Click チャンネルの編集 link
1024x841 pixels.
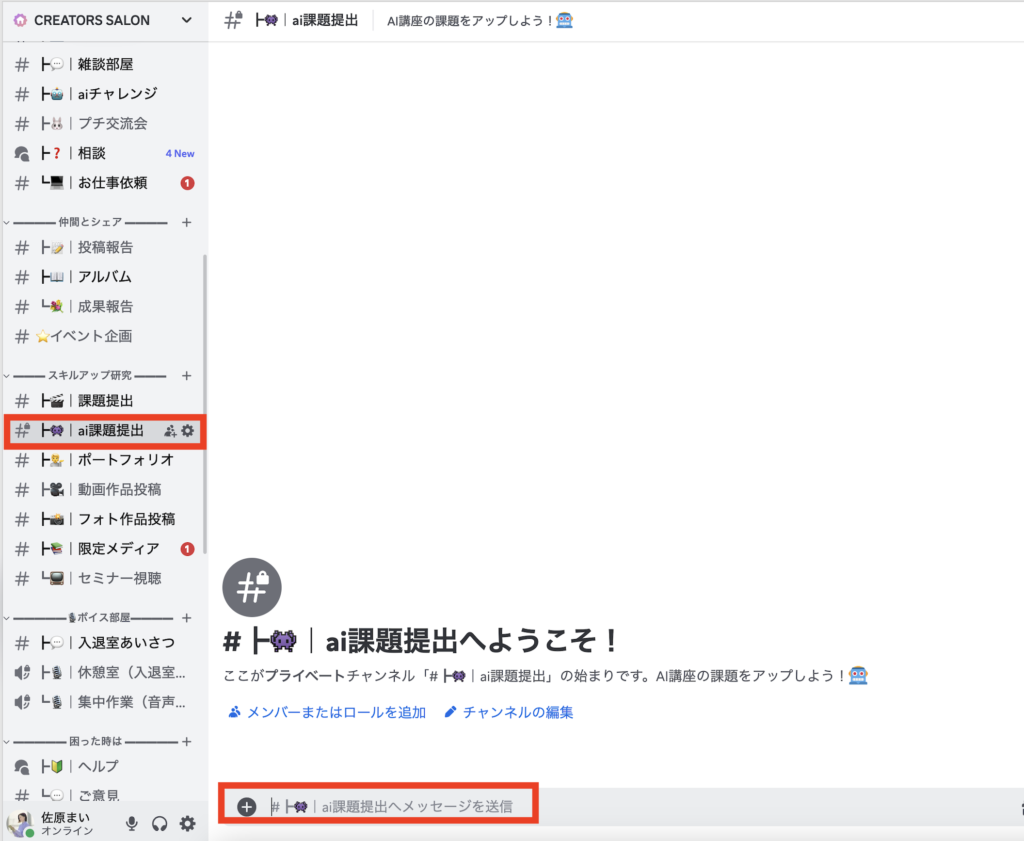pyautogui.click(x=509, y=712)
